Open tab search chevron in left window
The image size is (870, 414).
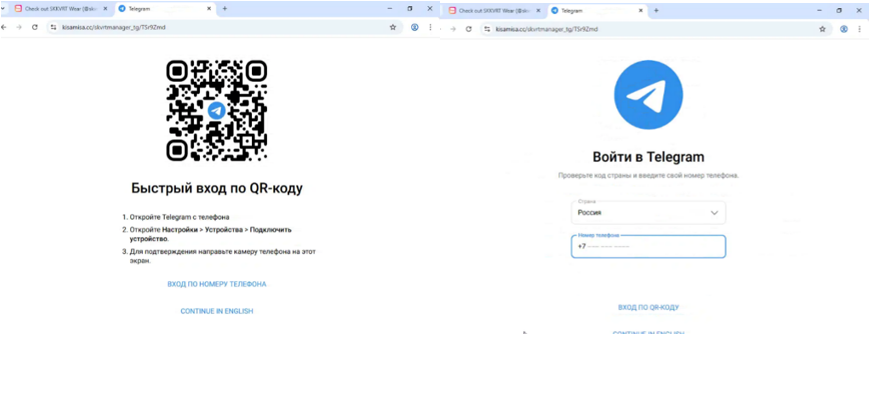pyautogui.click(x=2, y=9)
